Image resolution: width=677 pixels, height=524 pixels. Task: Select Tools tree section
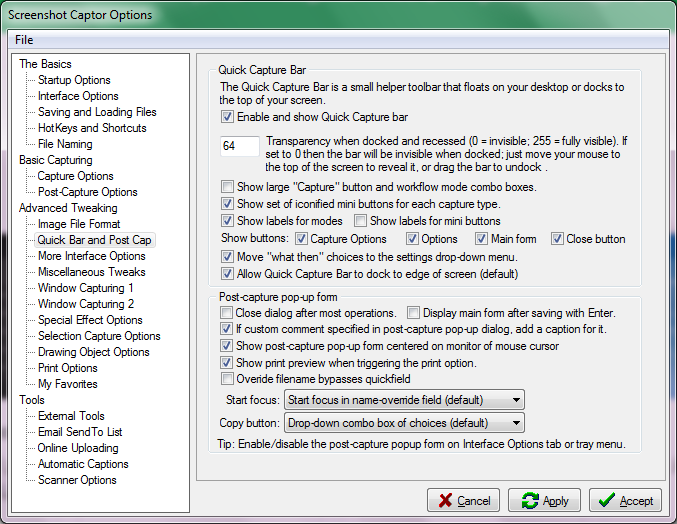tap(32, 400)
